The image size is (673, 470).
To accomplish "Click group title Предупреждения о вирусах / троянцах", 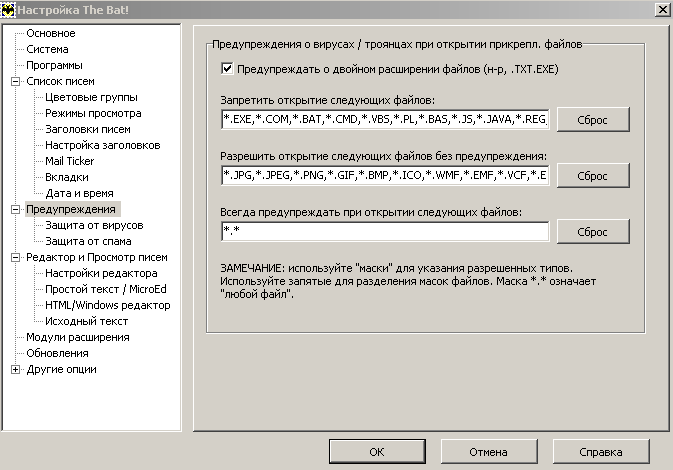I will coord(397,45).
